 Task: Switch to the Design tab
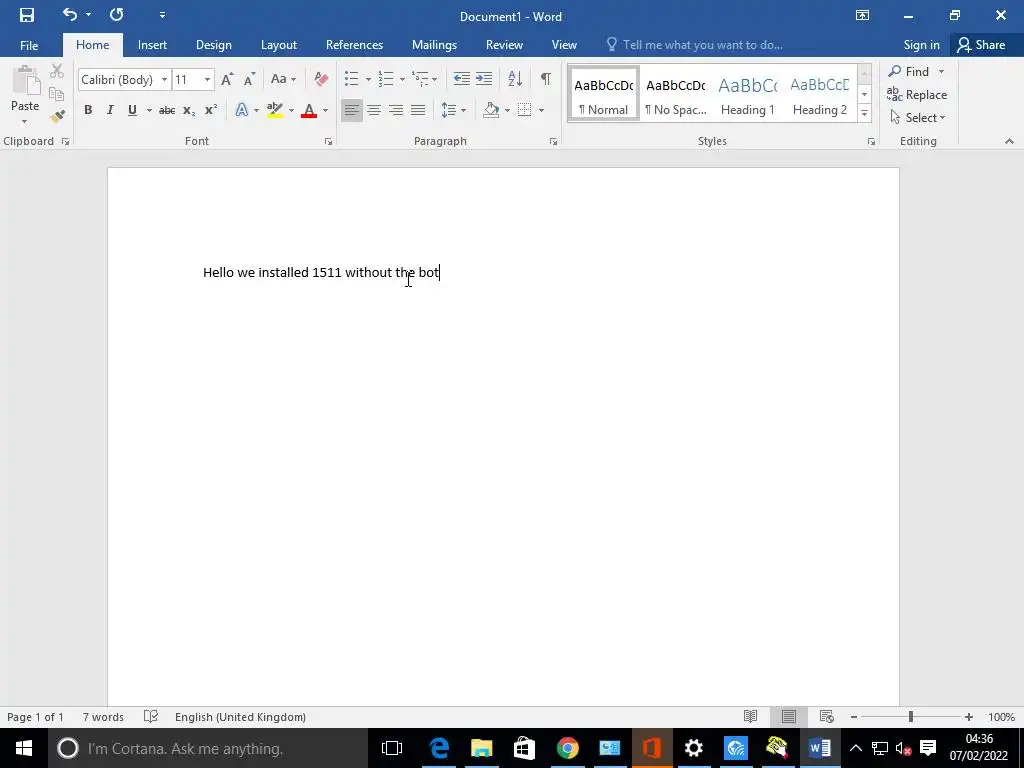(214, 45)
